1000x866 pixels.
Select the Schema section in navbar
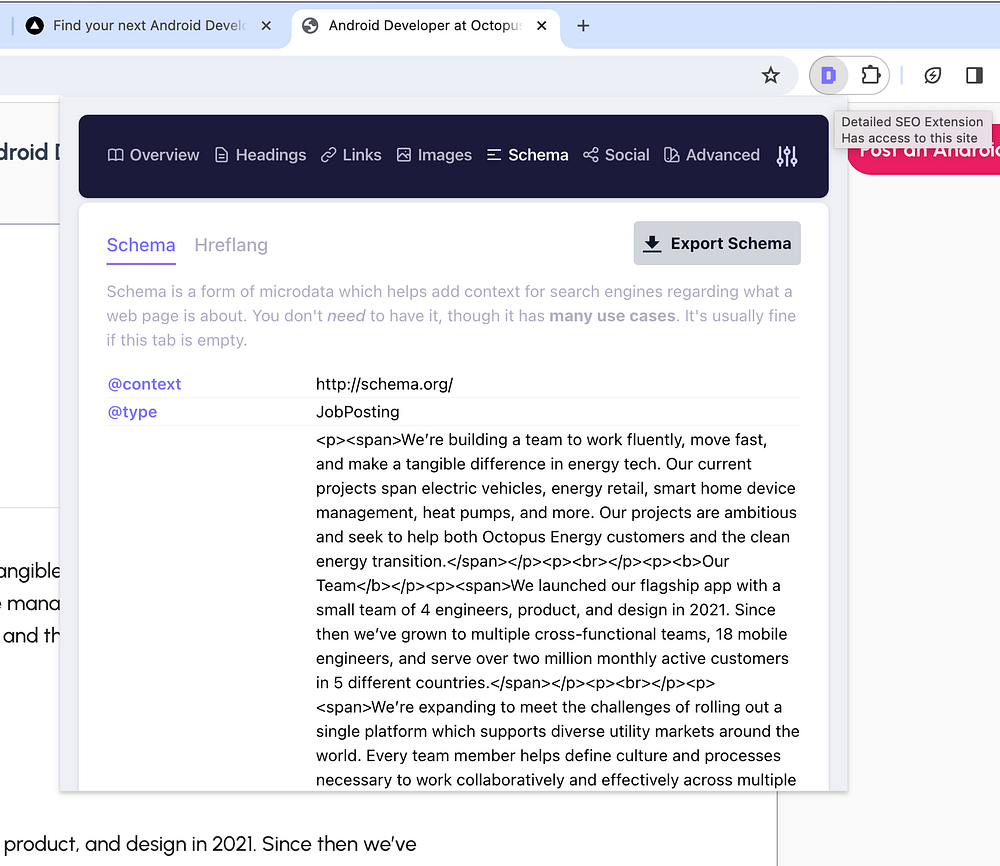[527, 155]
